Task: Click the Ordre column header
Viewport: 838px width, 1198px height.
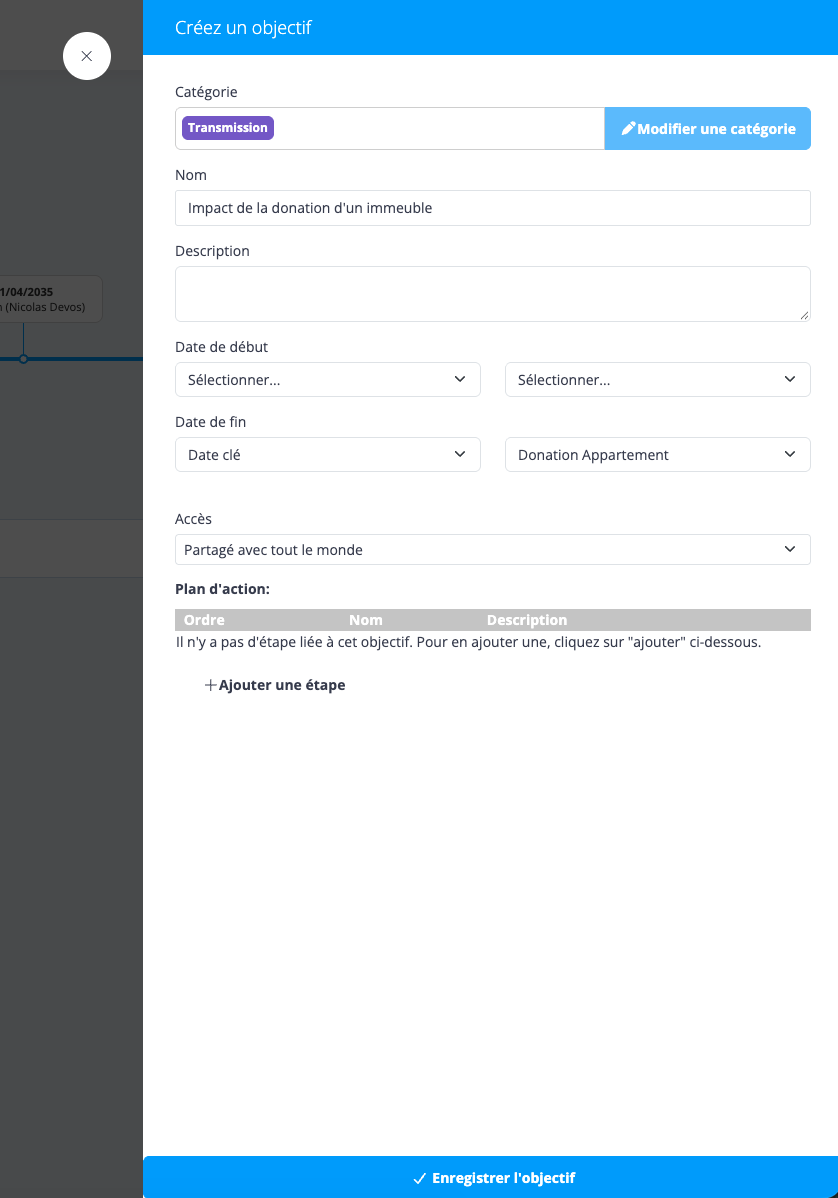Action: 204,620
